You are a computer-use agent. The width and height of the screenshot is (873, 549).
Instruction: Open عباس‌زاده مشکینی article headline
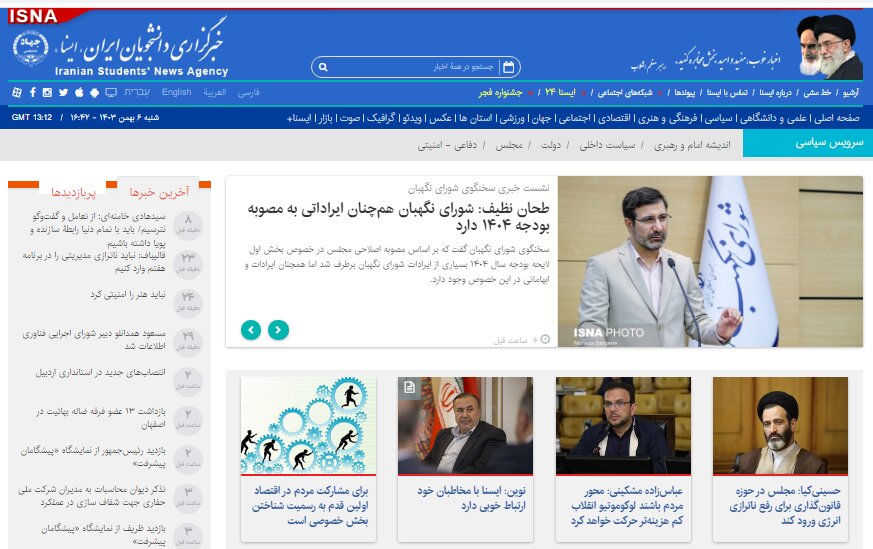click(x=627, y=506)
